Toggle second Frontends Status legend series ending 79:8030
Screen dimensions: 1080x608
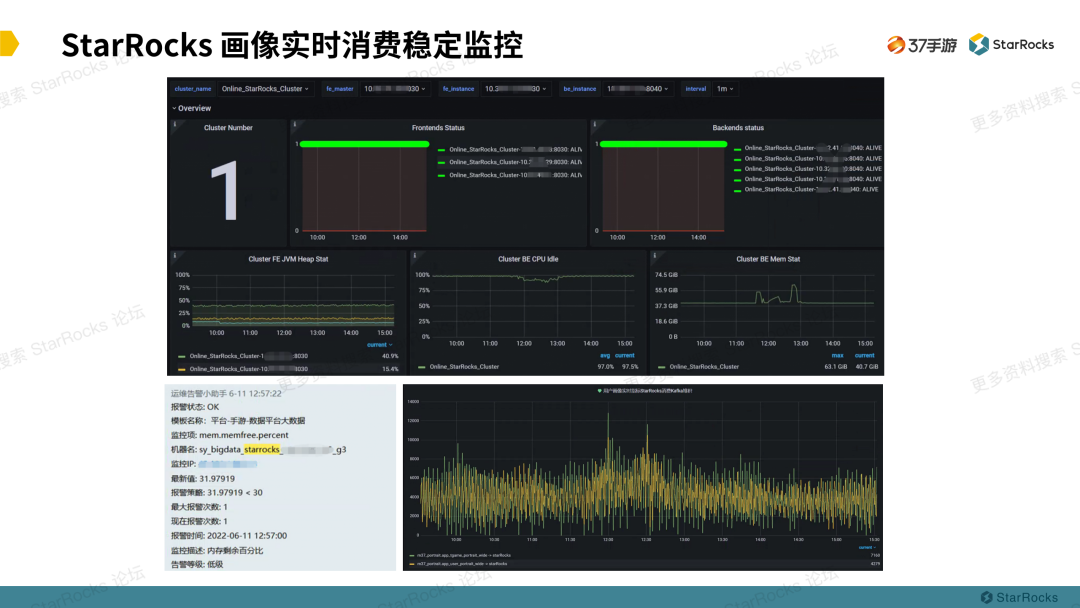[x=515, y=163]
